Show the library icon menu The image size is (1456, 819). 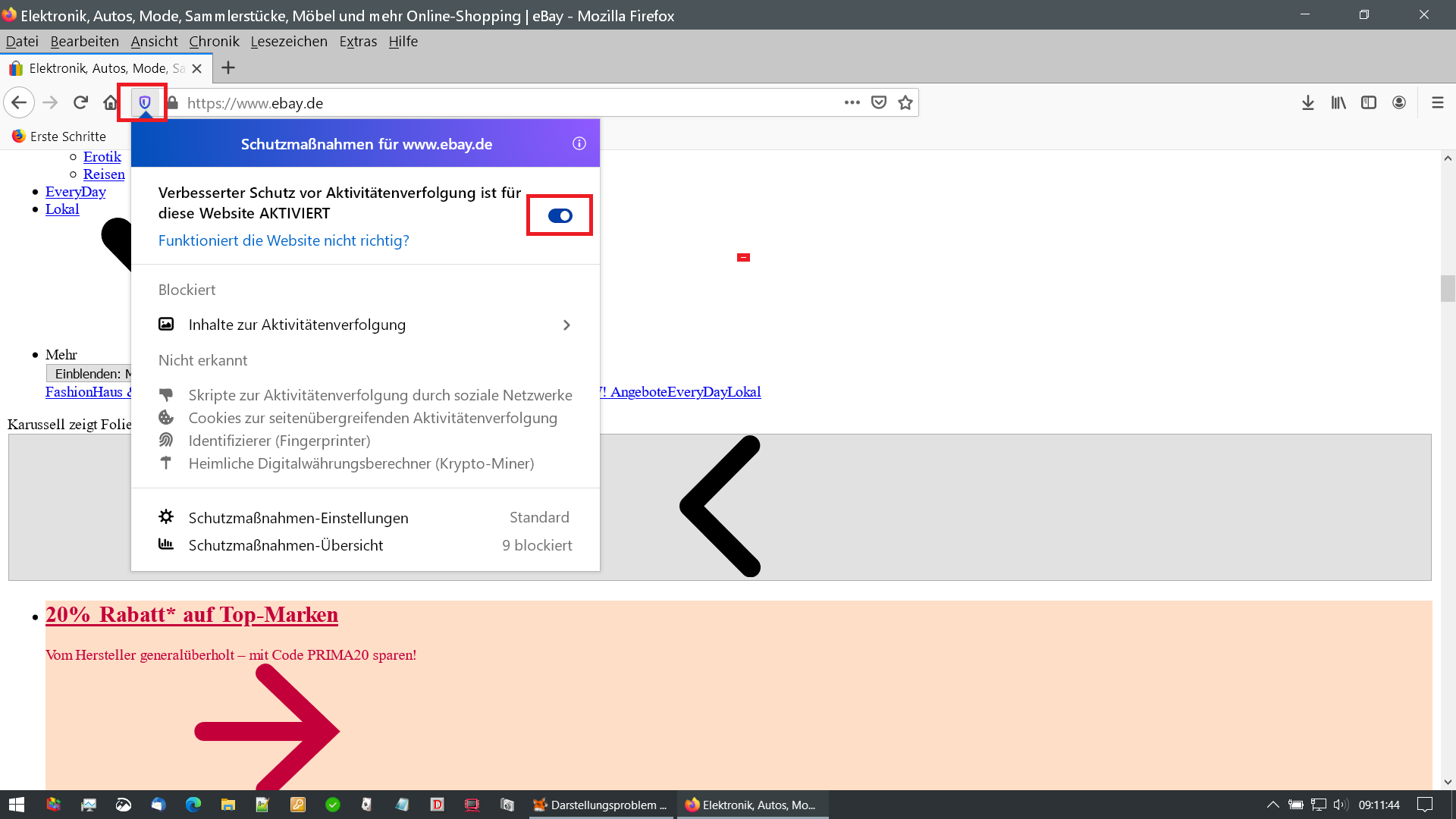[1338, 102]
